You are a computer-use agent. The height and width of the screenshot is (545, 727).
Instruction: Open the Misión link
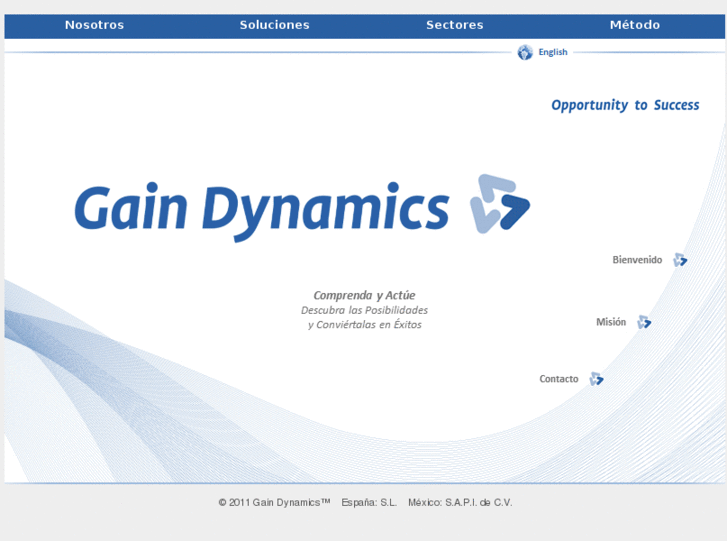click(x=611, y=322)
